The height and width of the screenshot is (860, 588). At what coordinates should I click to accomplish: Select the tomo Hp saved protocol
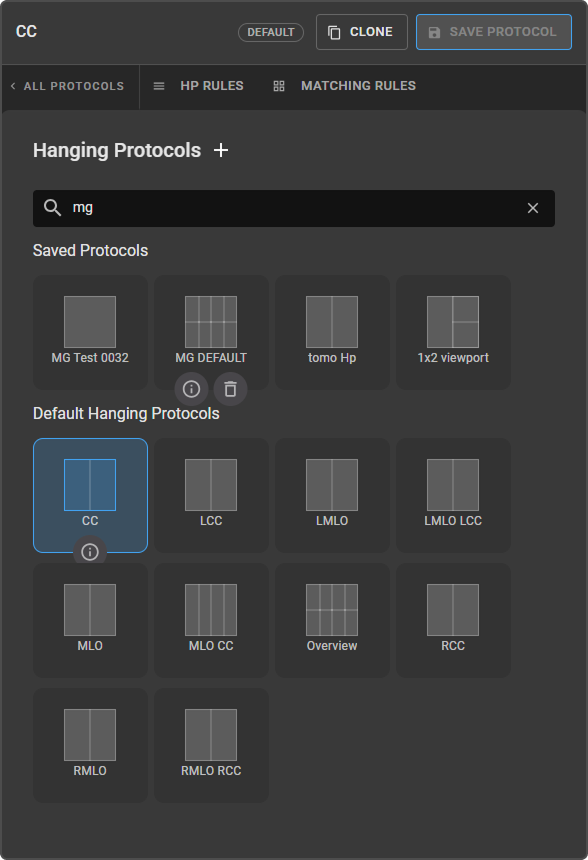click(x=332, y=332)
